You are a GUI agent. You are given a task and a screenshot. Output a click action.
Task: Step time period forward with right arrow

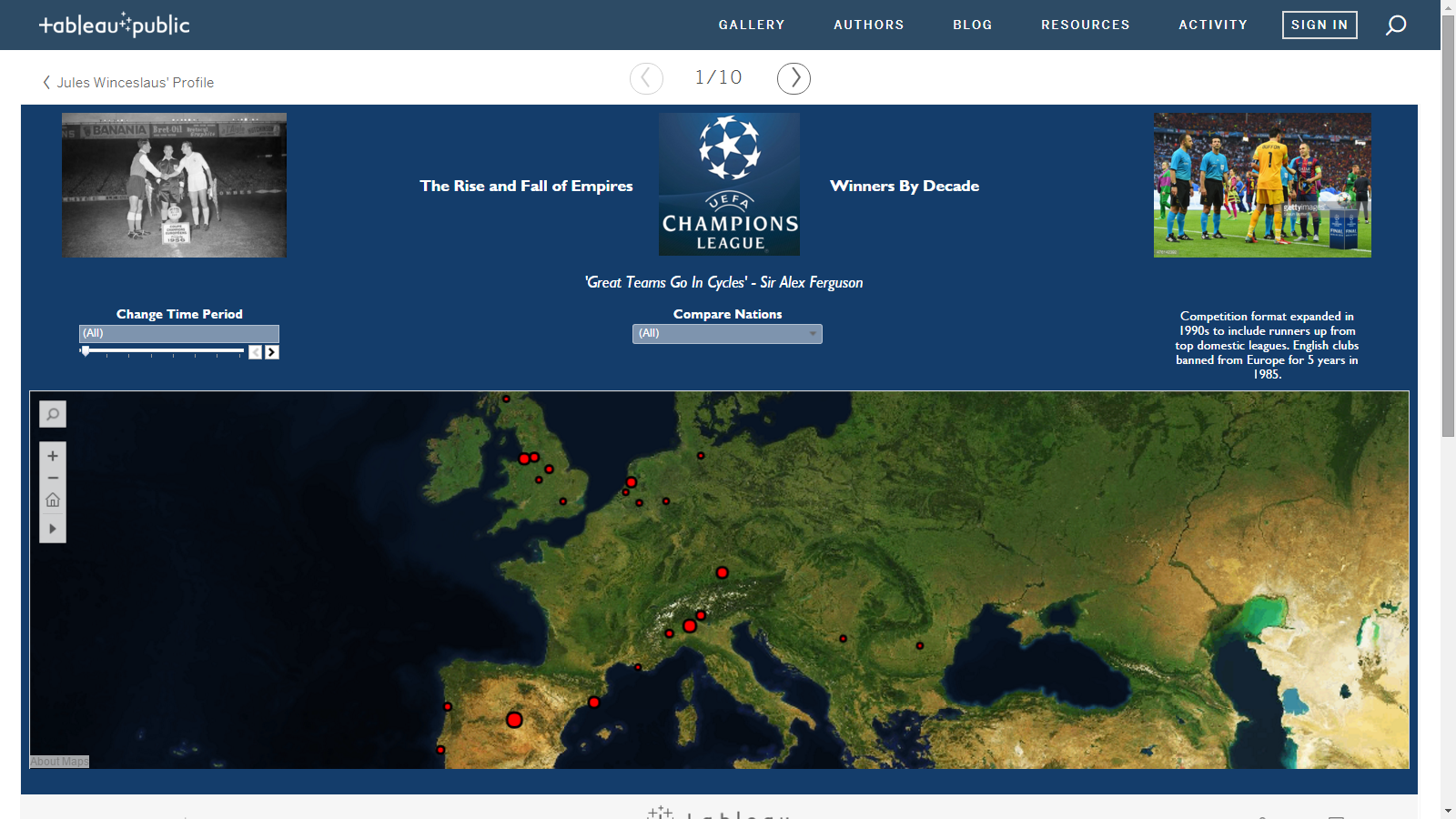pos(272,352)
